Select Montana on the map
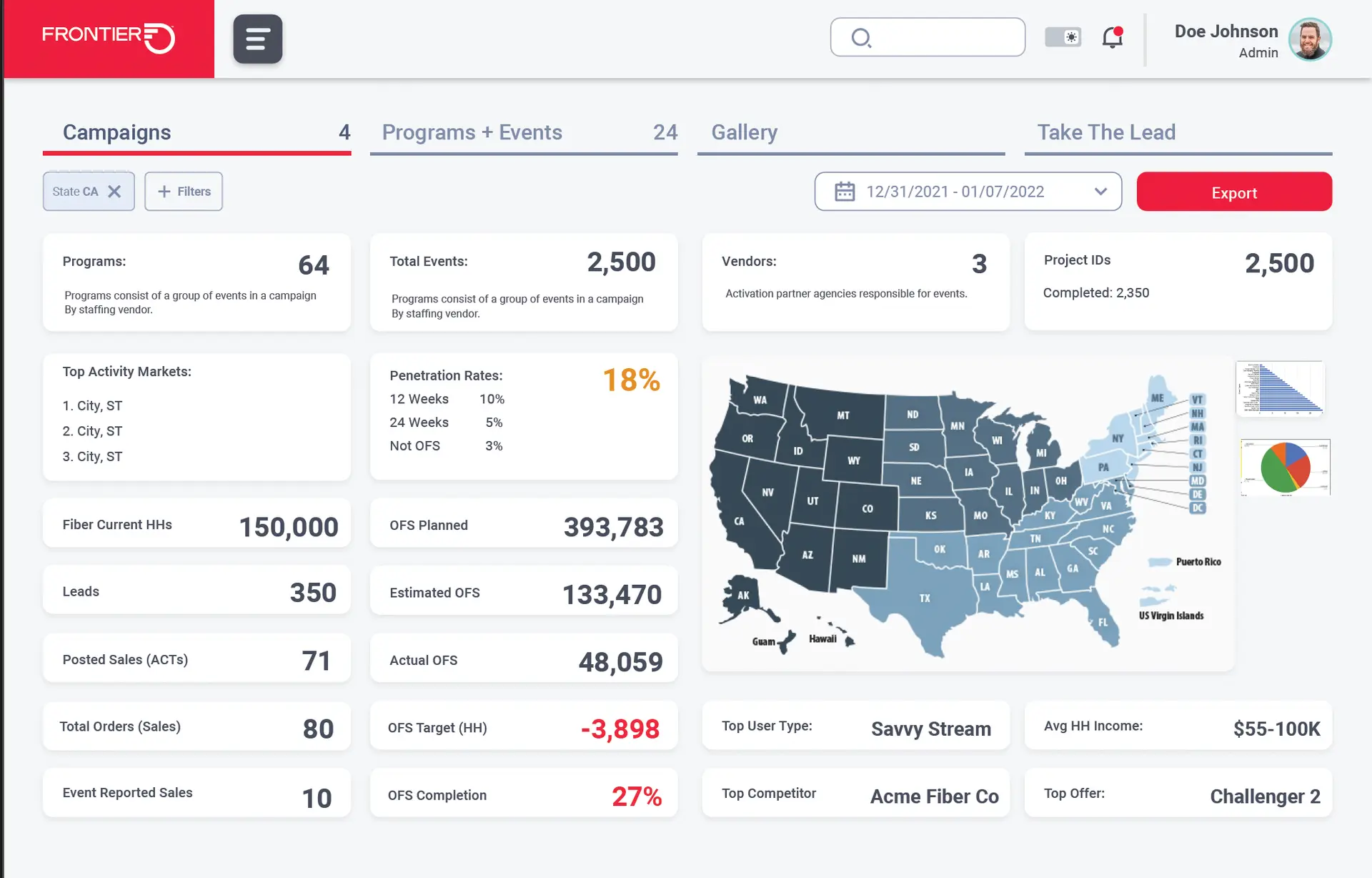This screenshot has width=1372, height=878. (x=843, y=415)
